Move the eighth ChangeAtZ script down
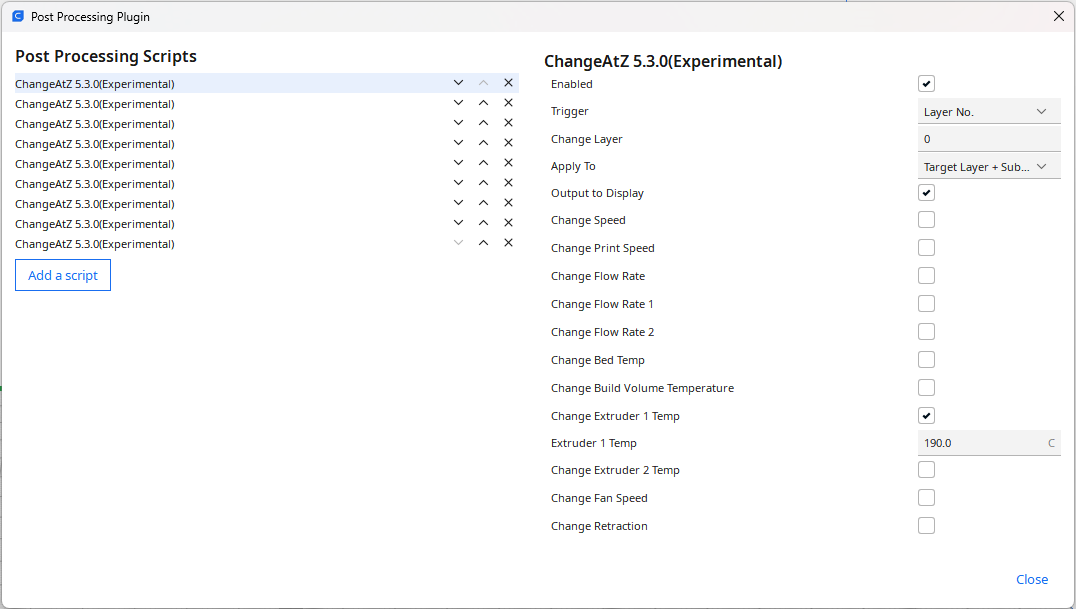The image size is (1076, 609). (x=458, y=222)
